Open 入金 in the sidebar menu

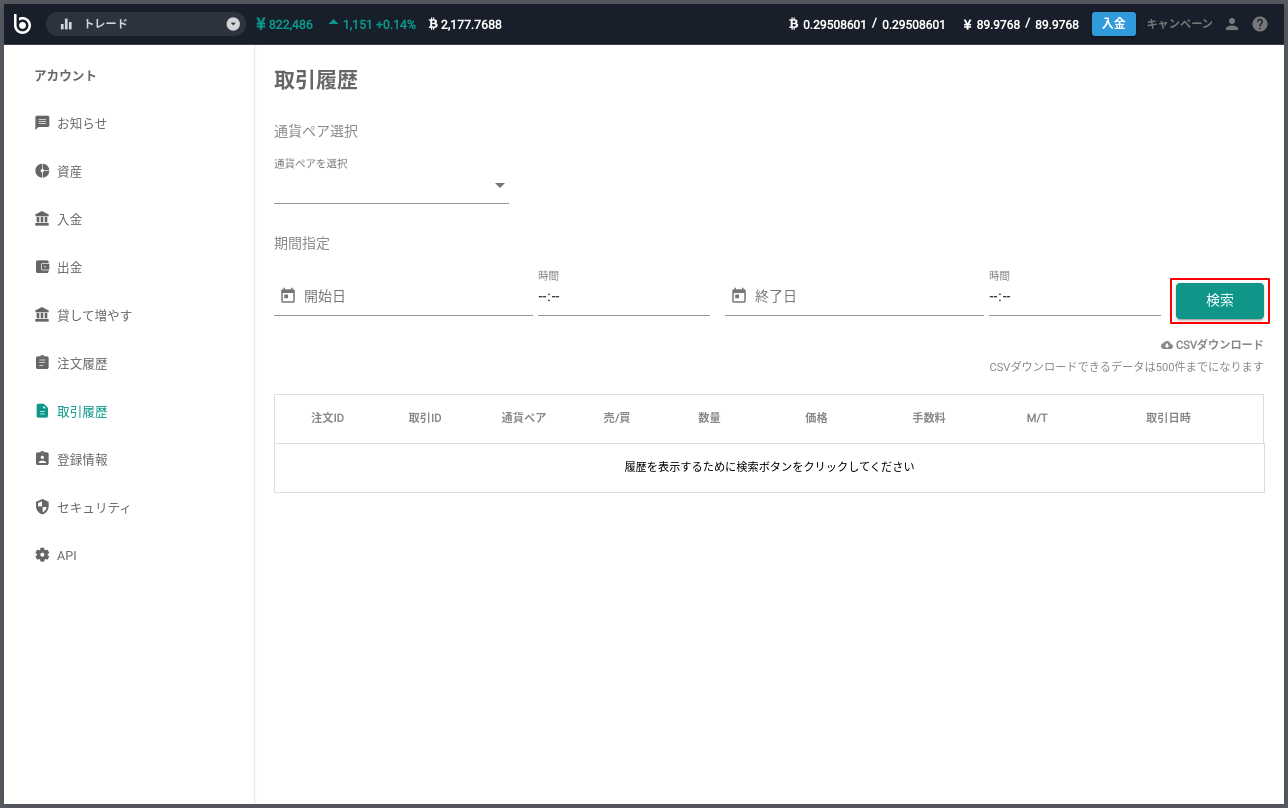point(70,220)
